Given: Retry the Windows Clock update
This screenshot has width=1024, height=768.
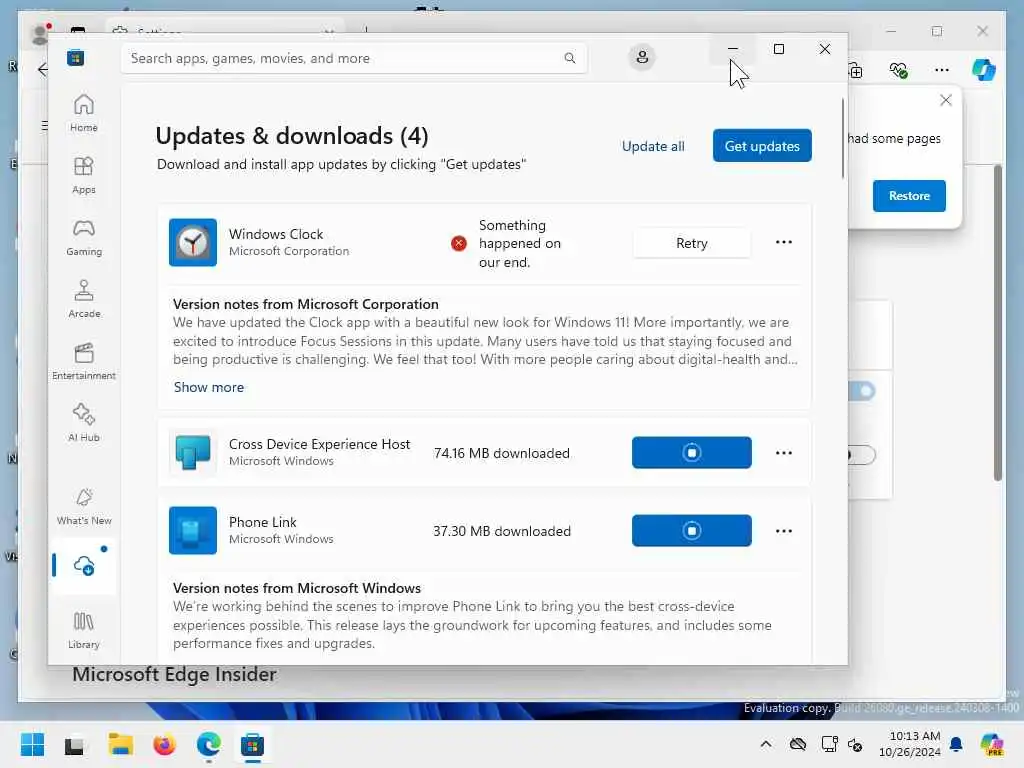Looking at the screenshot, I should point(692,243).
